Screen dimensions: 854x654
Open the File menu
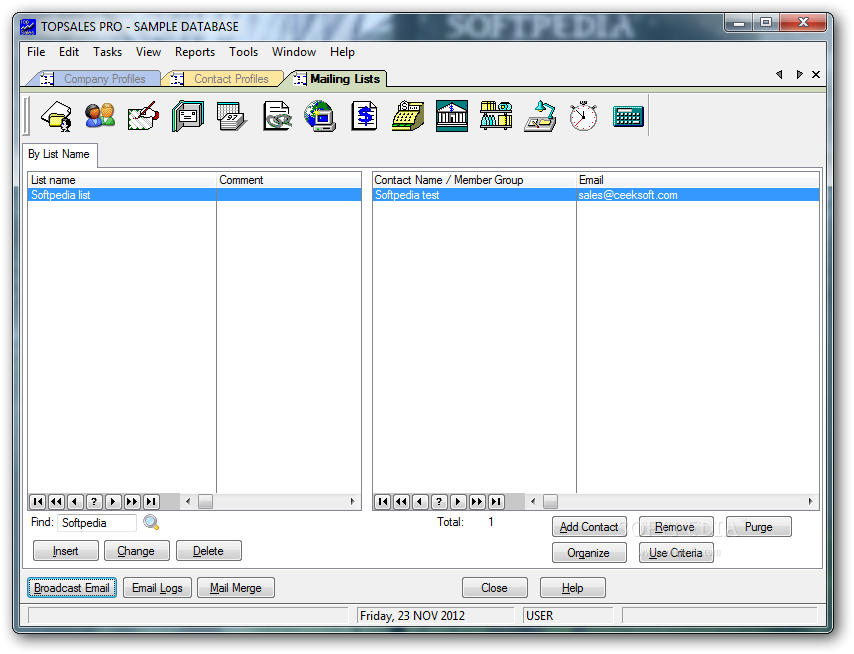(x=36, y=52)
